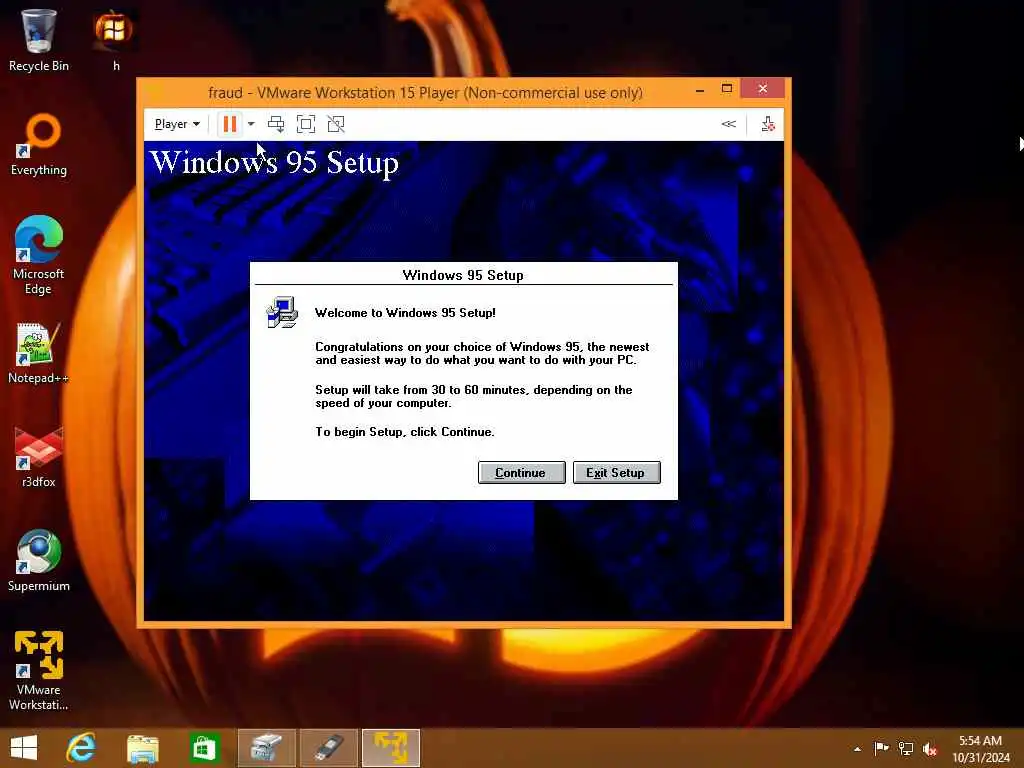Click Continue in Windows 95 Setup
The width and height of the screenshot is (1024, 768).
(521, 472)
